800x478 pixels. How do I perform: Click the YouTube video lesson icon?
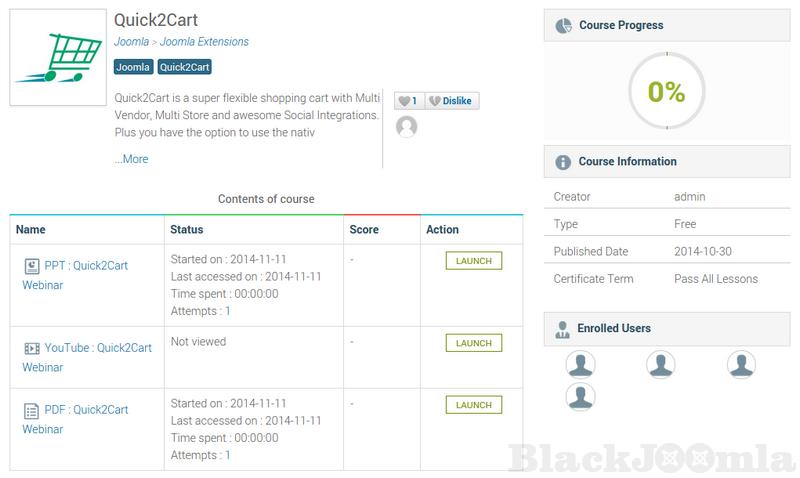tap(31, 349)
